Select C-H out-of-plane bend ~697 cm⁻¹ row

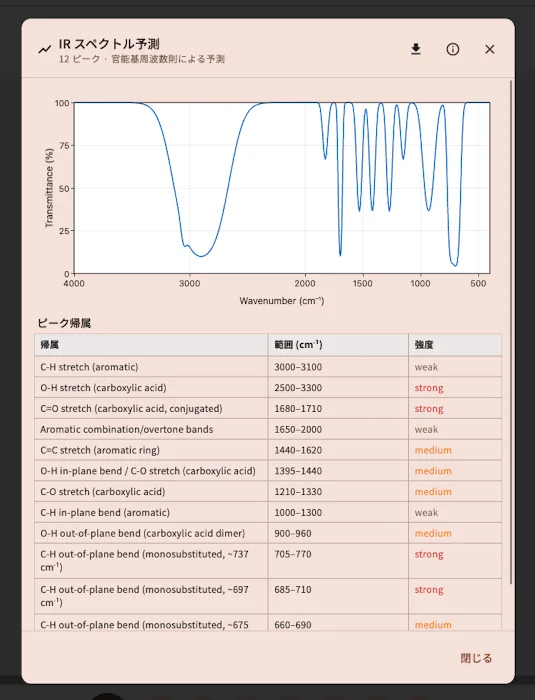[268, 596]
